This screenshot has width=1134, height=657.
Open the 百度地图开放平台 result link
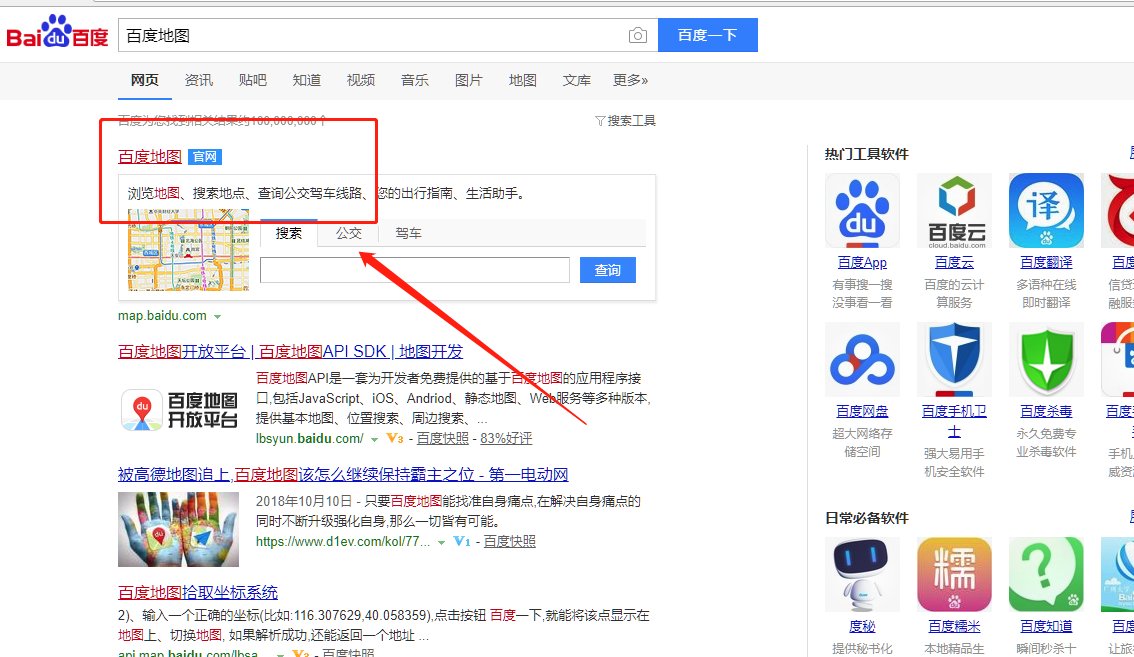click(290, 352)
